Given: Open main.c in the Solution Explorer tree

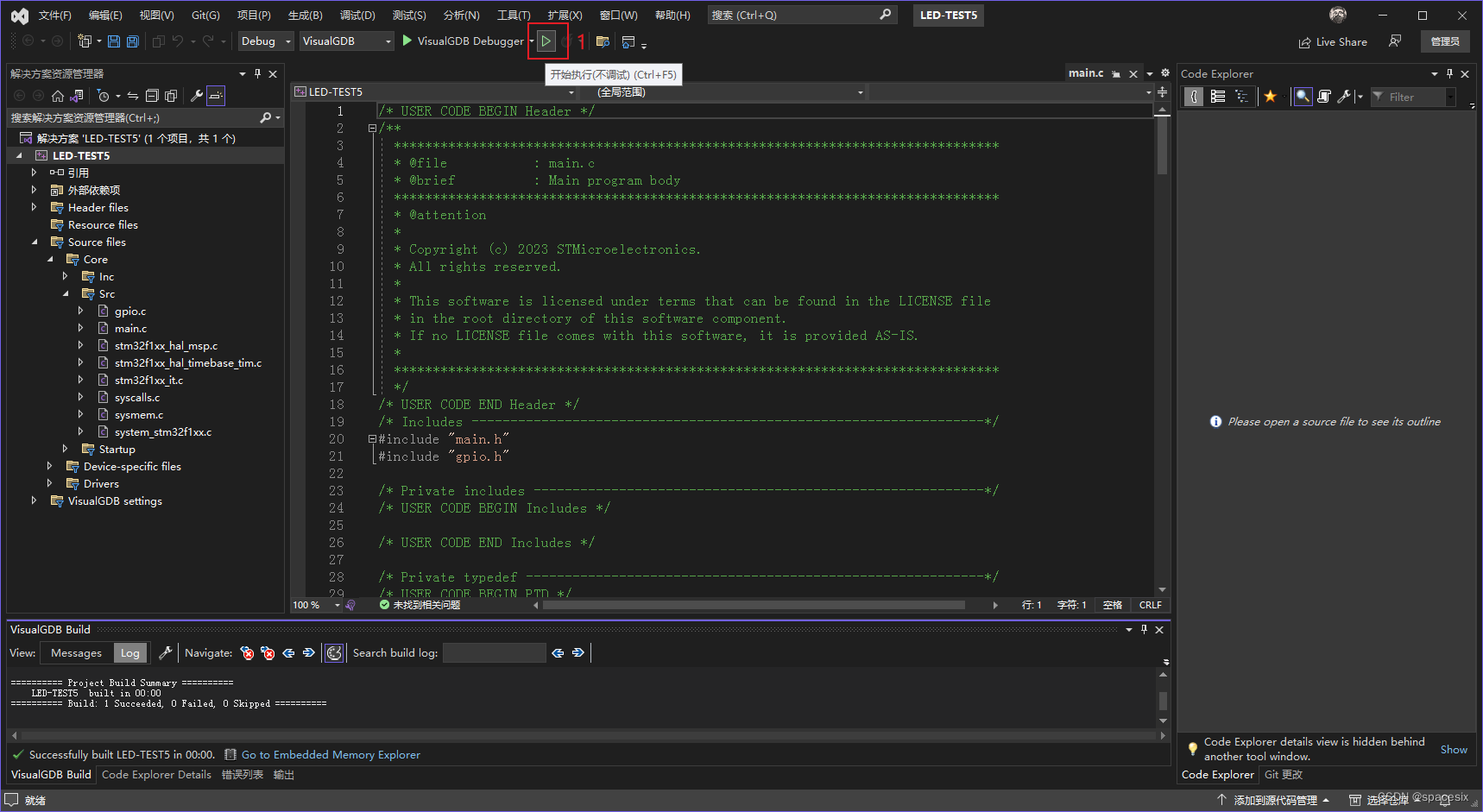Looking at the screenshot, I should click(x=130, y=328).
